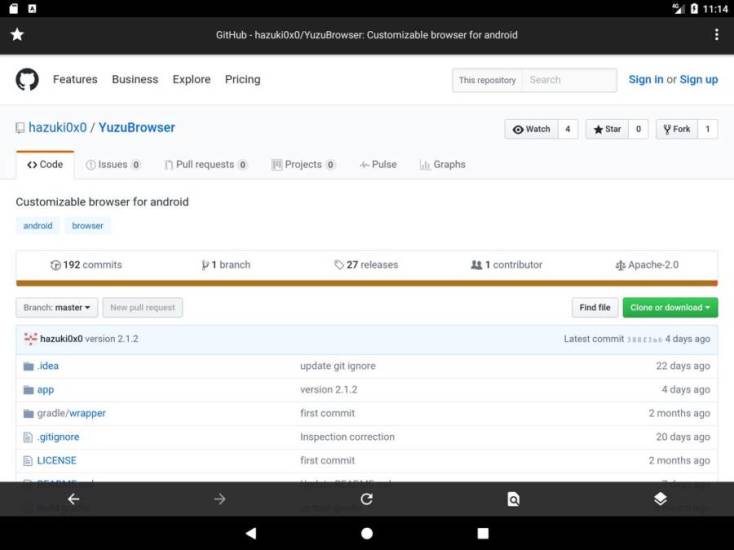Open the Sign up link
Viewport: 734px width, 550px height.
click(x=698, y=80)
